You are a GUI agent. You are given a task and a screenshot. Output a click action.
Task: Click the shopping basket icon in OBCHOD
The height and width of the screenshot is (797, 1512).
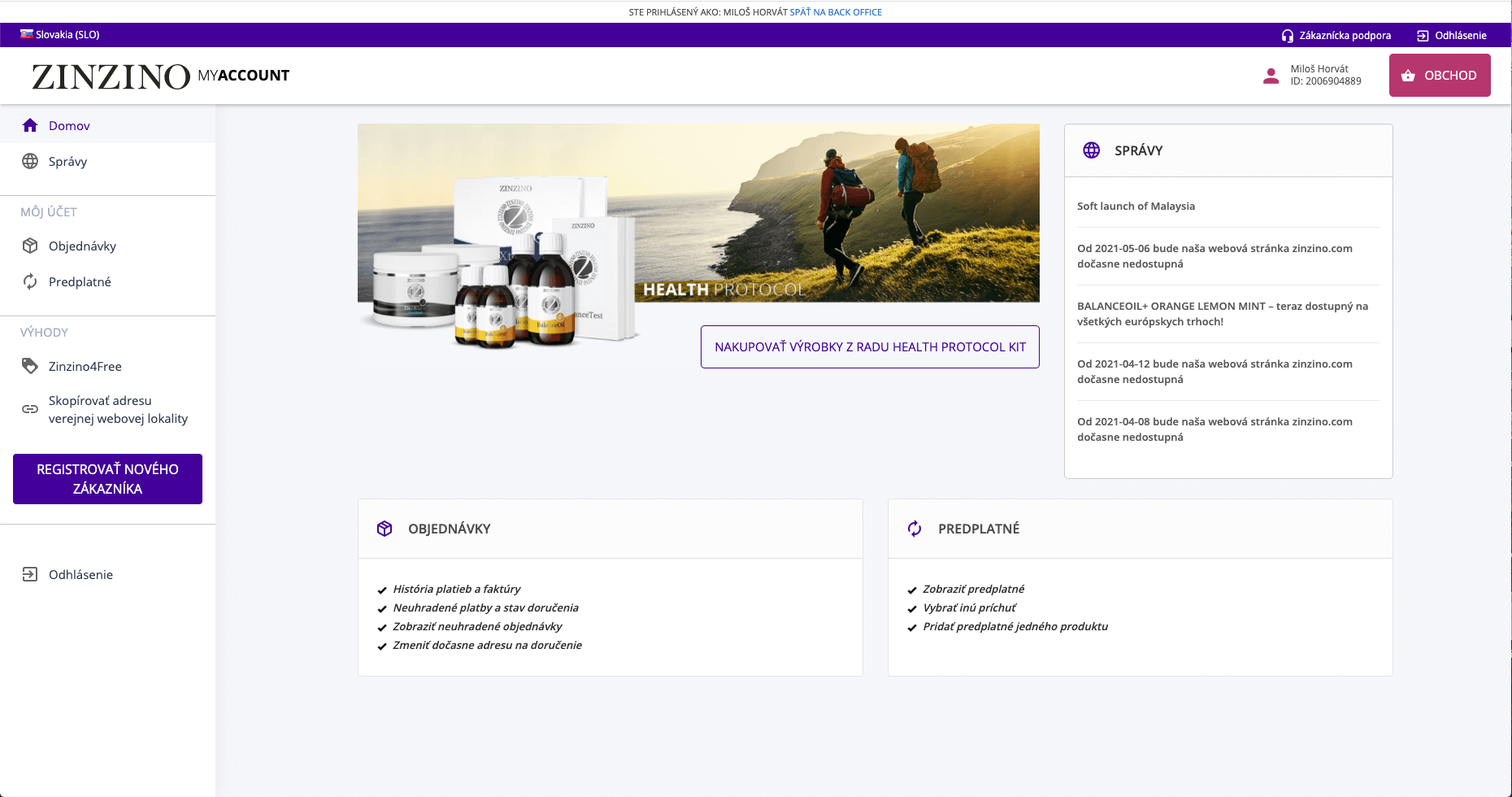[1408, 76]
